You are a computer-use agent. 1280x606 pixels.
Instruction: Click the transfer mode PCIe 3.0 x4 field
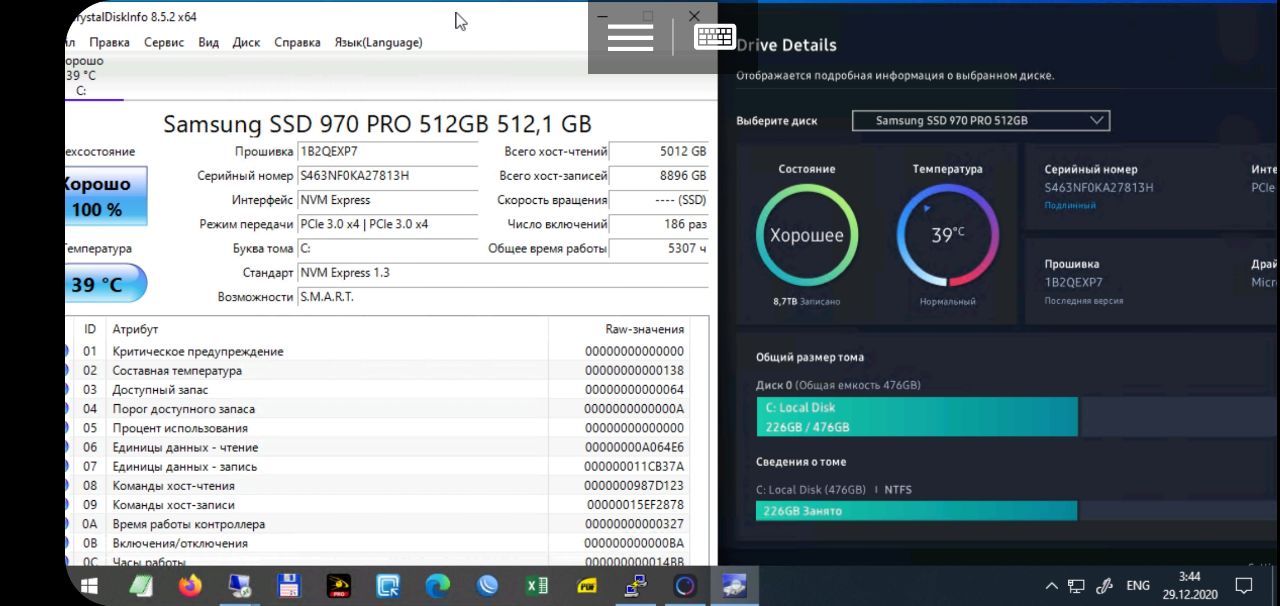388,224
